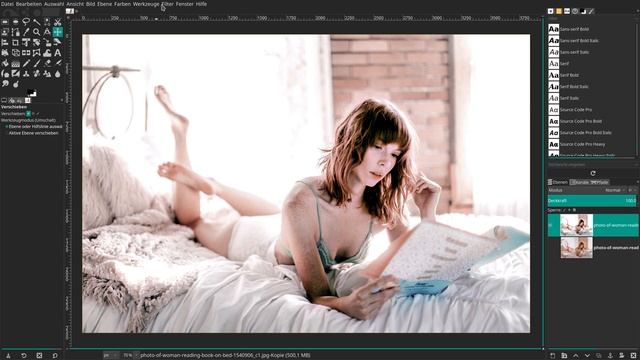Select the Serif Bold Italic font

574,87
